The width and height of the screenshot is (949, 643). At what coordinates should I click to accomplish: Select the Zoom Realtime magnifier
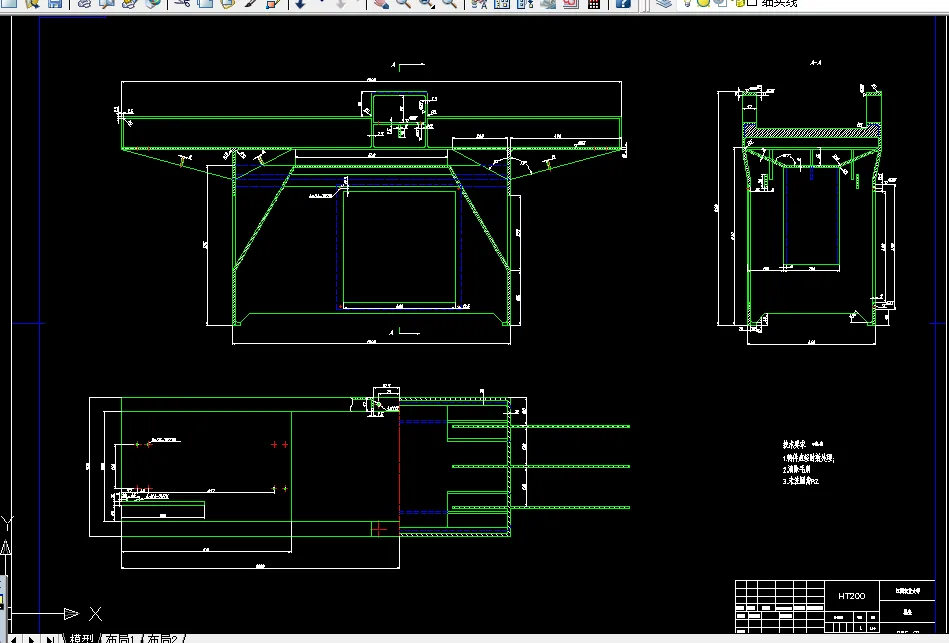404,4
